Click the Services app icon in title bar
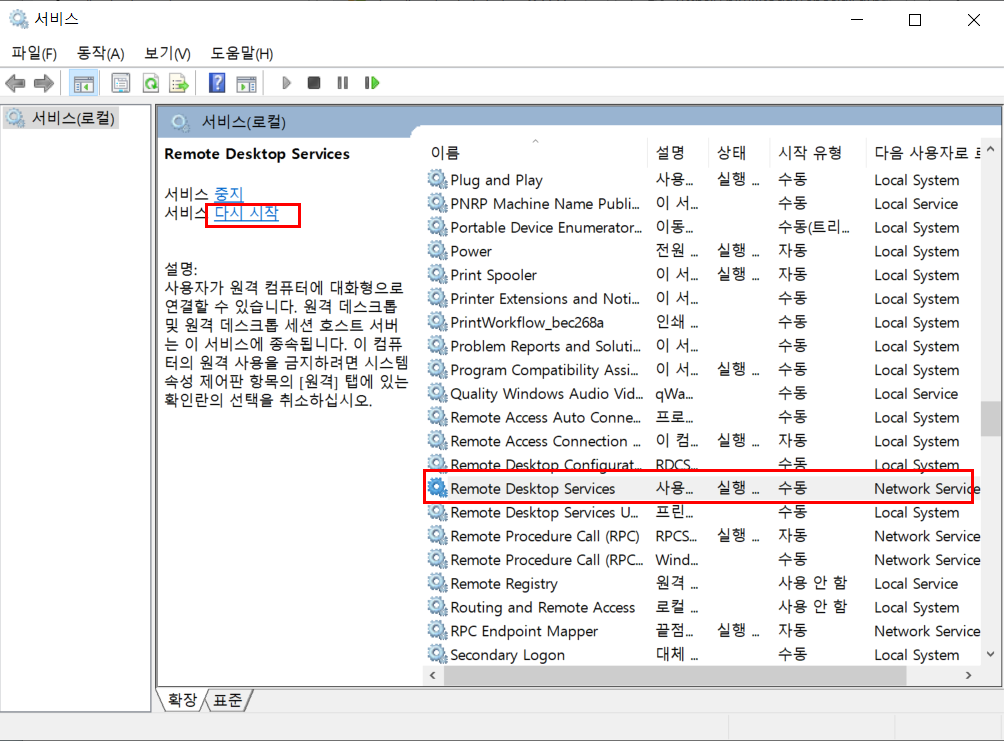Screen dimensions: 1004x741 (x=19, y=19)
